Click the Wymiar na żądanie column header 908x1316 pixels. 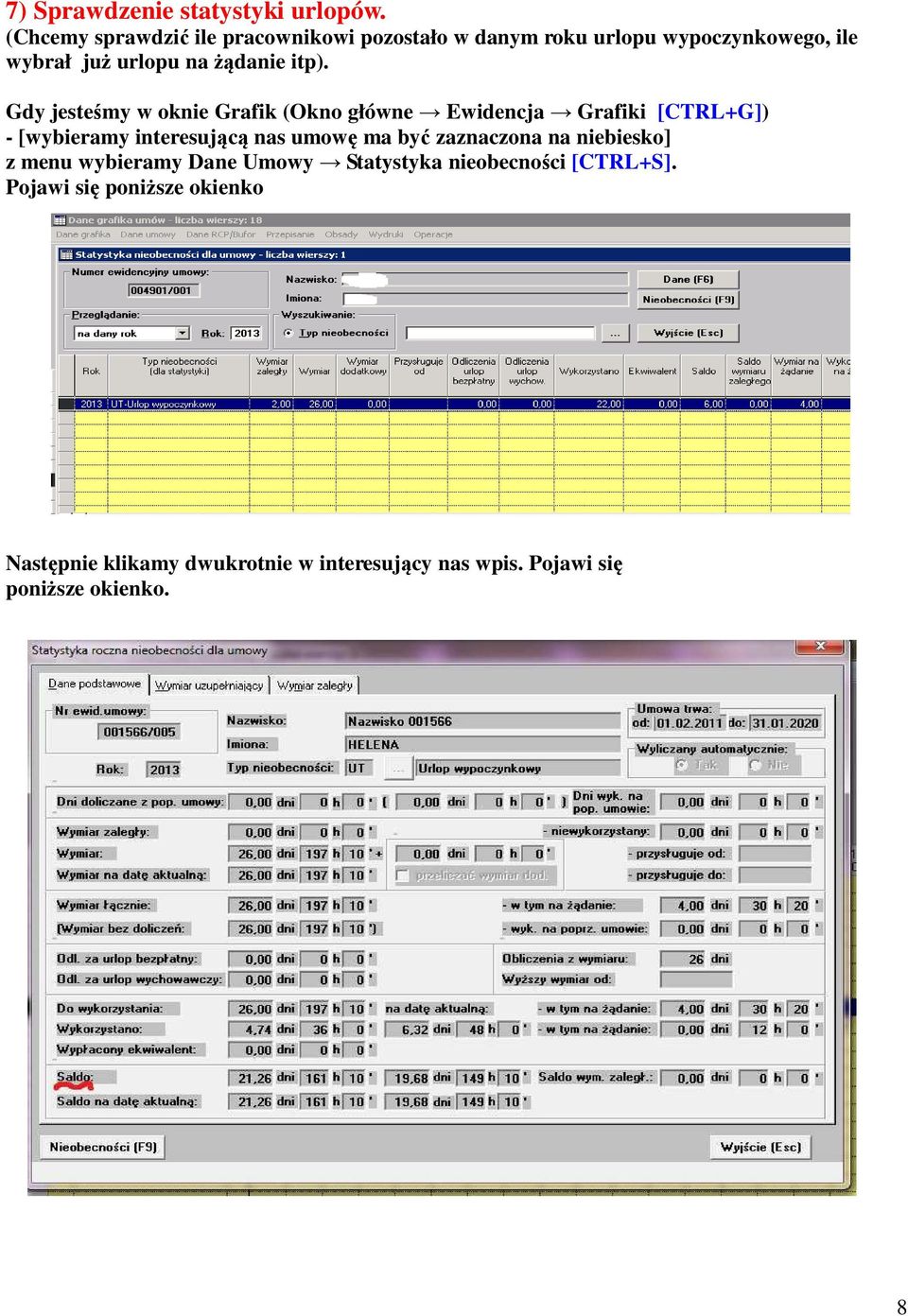coord(796,367)
